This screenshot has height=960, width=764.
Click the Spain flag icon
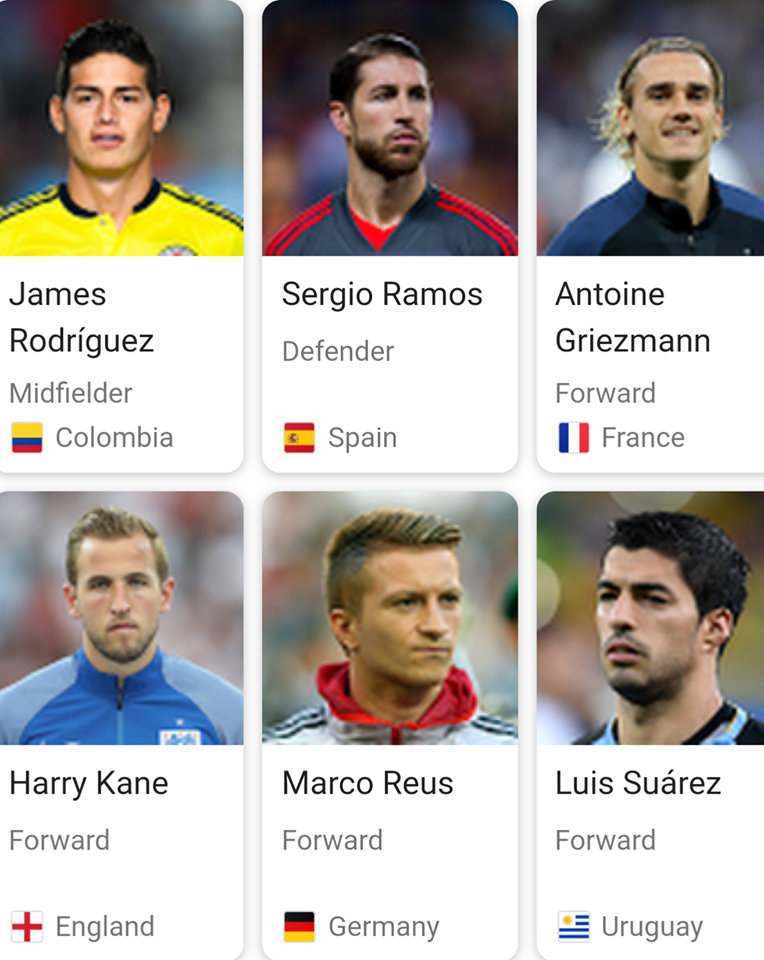pyautogui.click(x=299, y=437)
